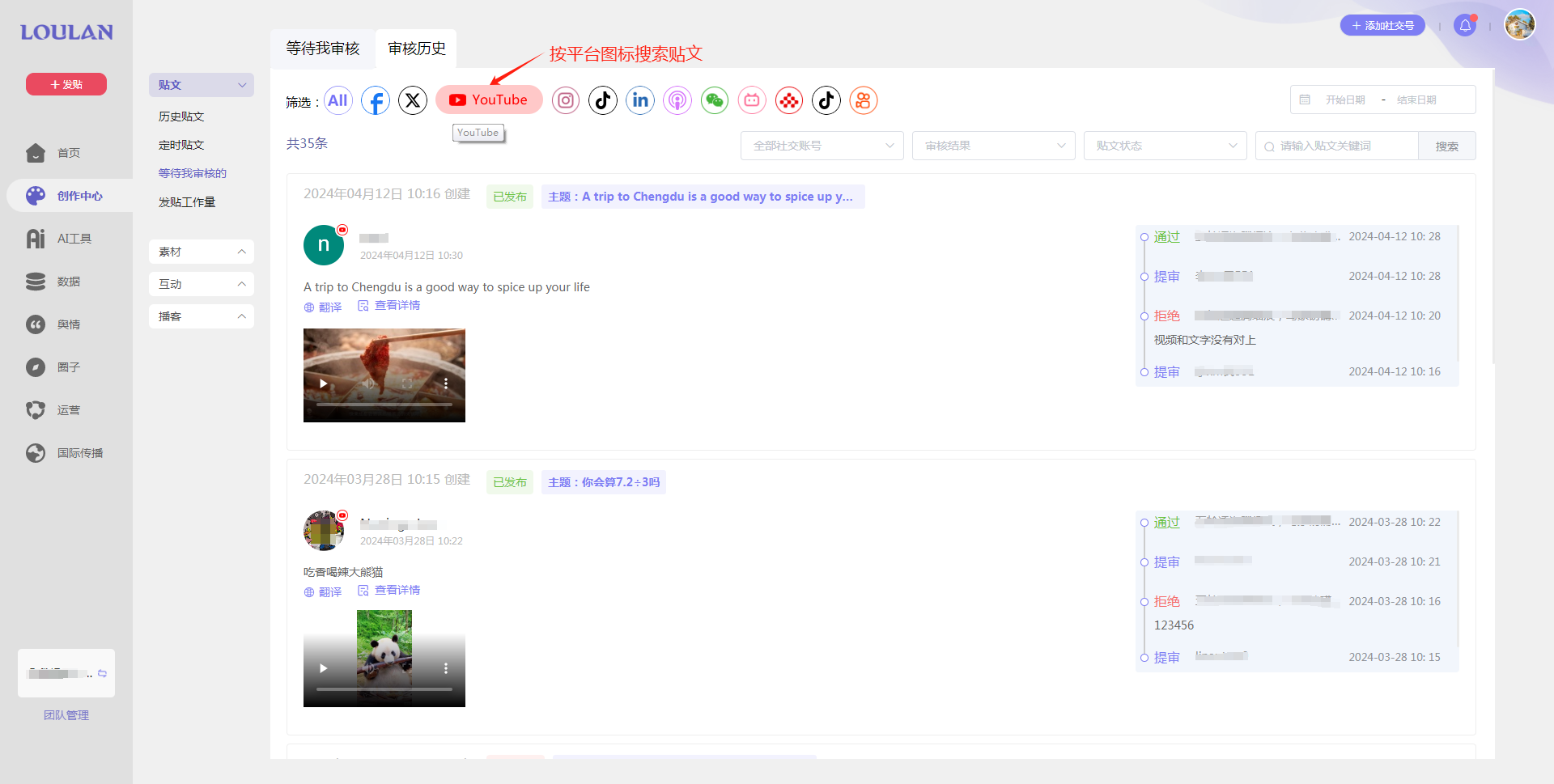Switch to 等待我审核 tab
The height and width of the screenshot is (784, 1554).
click(x=323, y=49)
